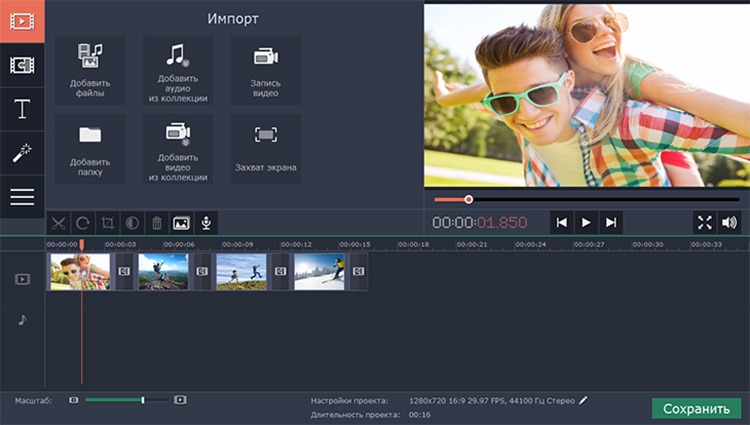The width and height of the screenshot is (750, 425).
Task: Select the scissors split tool
Action: tap(59, 223)
